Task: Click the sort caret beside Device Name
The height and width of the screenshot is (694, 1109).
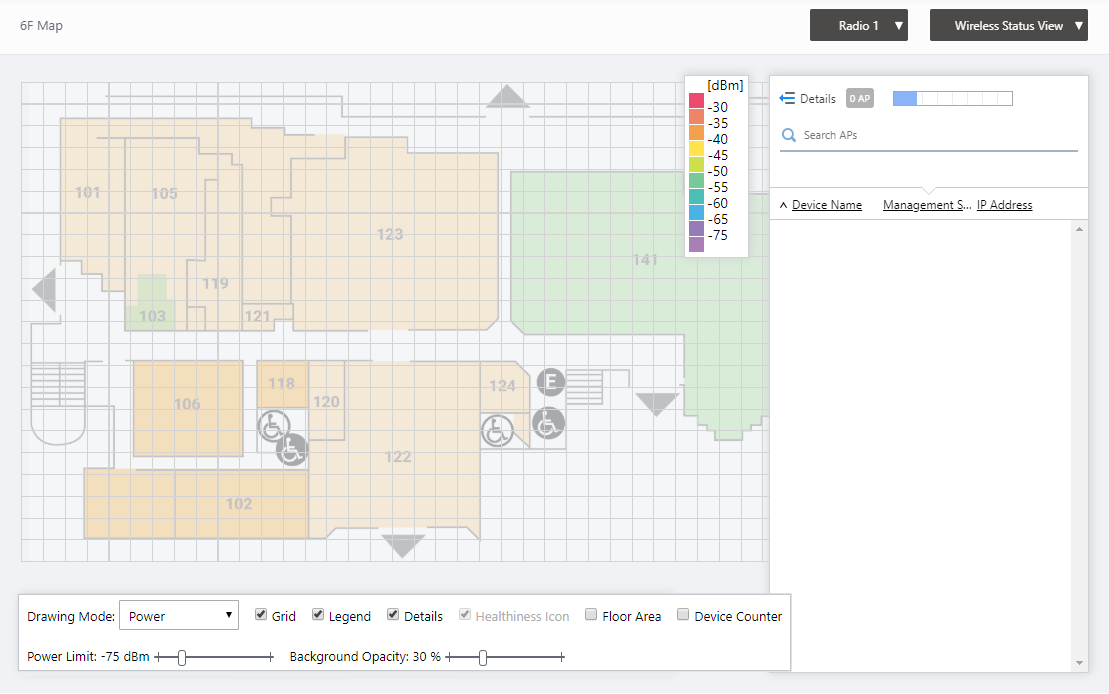Action: click(783, 205)
